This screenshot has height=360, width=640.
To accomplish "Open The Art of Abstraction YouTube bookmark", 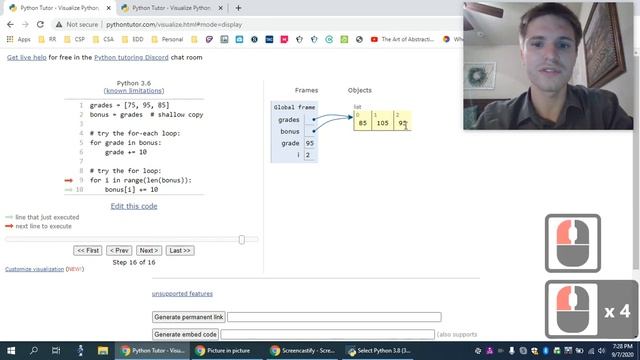I will (x=402, y=39).
